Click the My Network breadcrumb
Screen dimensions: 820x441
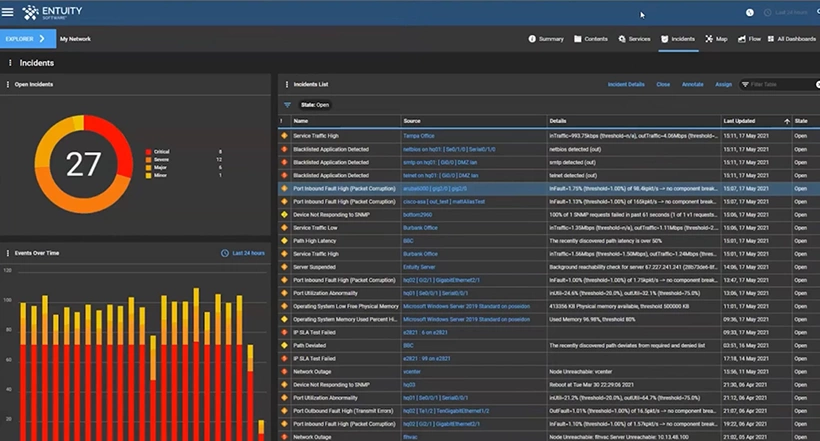click(75, 39)
